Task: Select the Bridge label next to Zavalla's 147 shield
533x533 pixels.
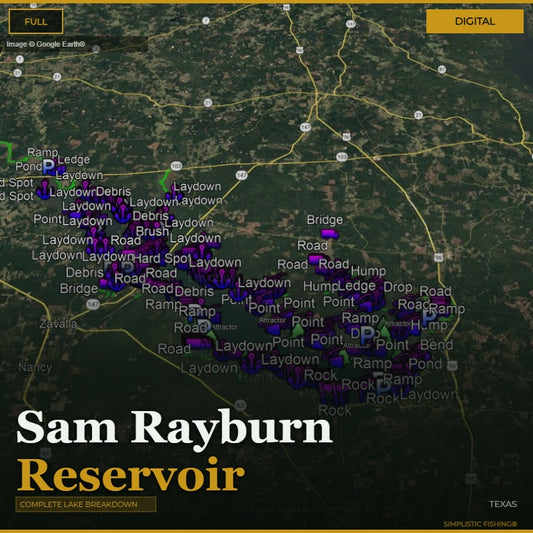Action: click(79, 289)
